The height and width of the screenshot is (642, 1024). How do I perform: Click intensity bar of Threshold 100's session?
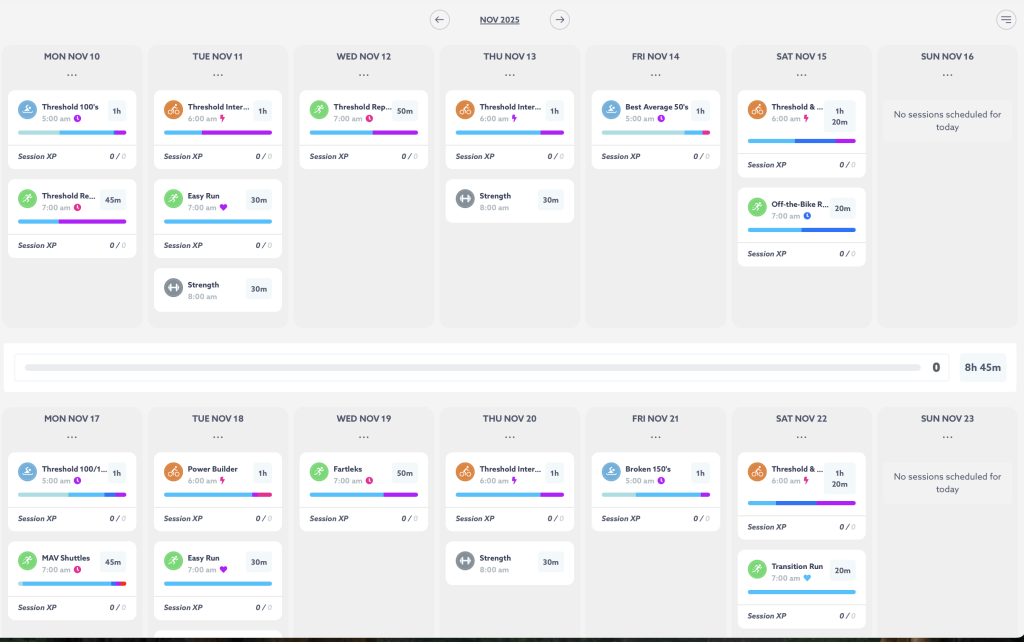pos(72,133)
